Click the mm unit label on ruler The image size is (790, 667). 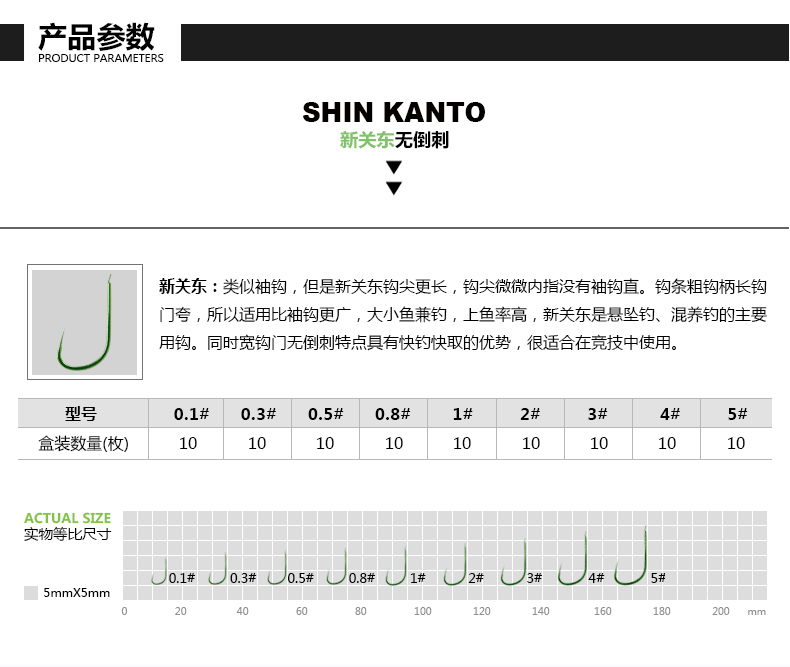(756, 612)
